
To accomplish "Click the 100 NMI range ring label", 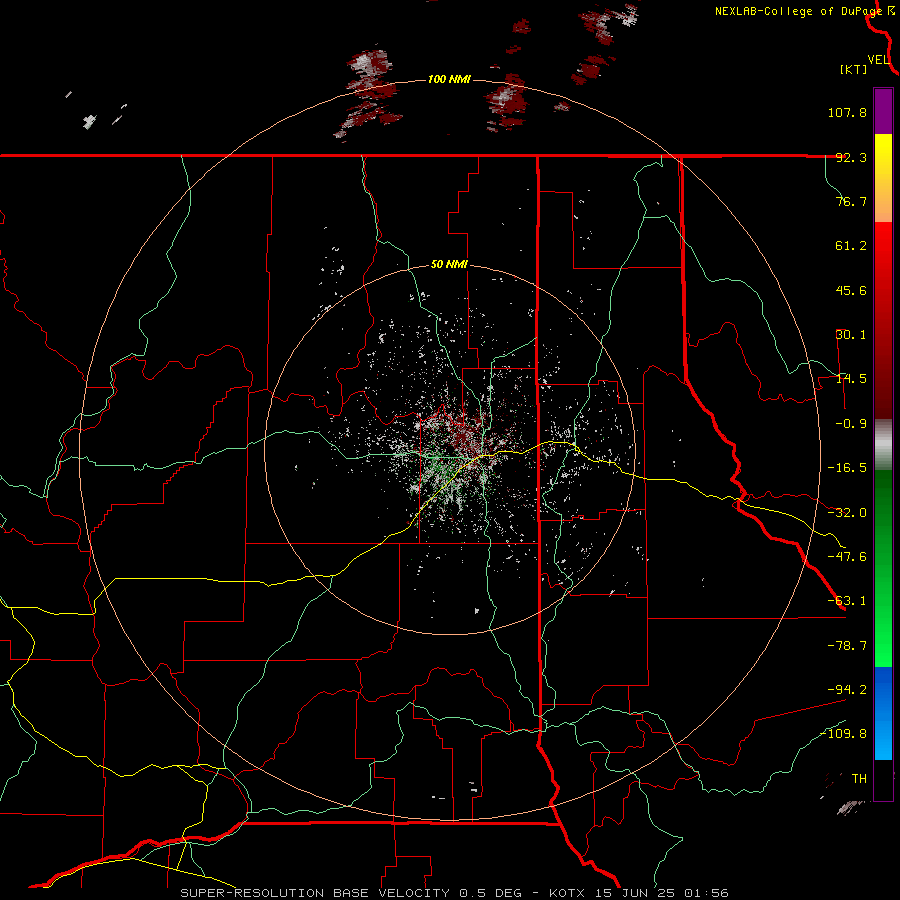I will (x=449, y=79).
